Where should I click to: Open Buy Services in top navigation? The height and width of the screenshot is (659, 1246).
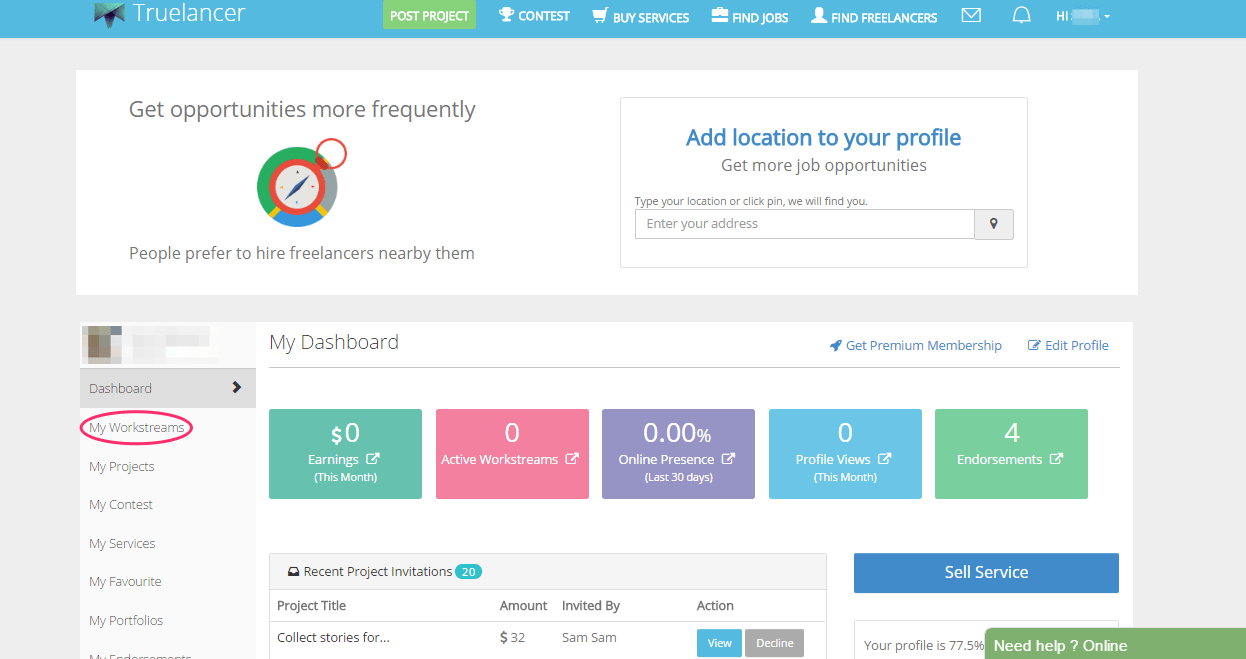(641, 16)
